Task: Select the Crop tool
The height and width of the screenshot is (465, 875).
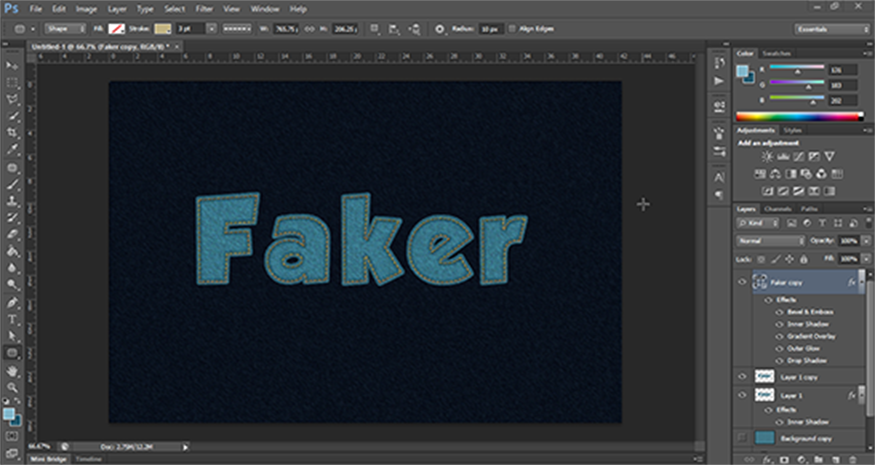Action: pos(13,133)
